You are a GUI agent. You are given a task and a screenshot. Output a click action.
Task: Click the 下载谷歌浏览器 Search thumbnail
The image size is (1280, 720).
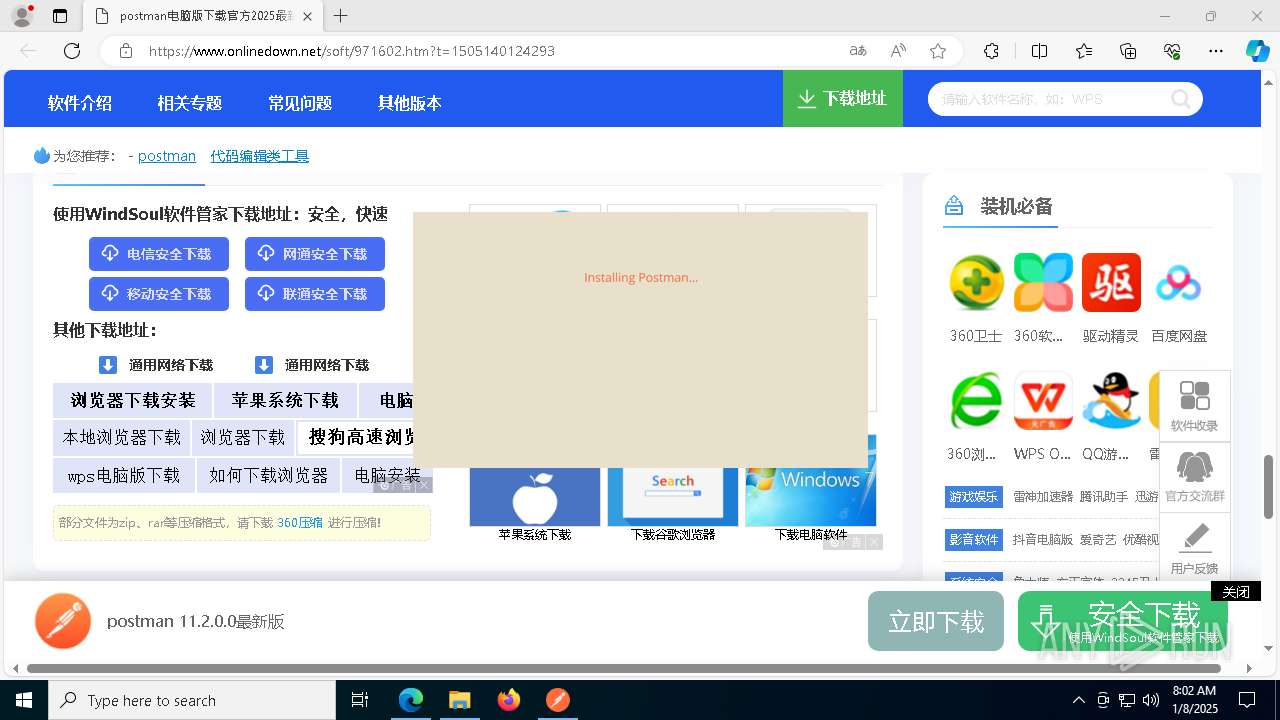click(673, 498)
